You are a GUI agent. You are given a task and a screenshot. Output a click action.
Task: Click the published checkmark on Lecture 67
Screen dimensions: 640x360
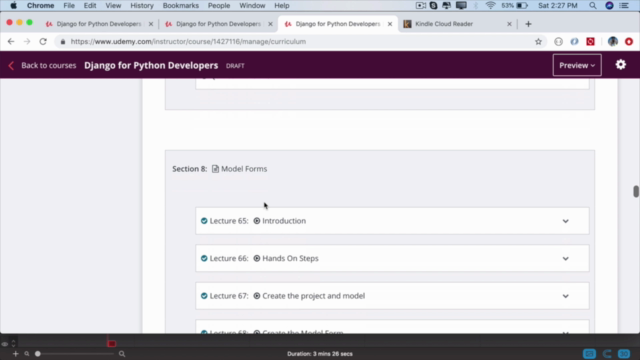coord(204,296)
